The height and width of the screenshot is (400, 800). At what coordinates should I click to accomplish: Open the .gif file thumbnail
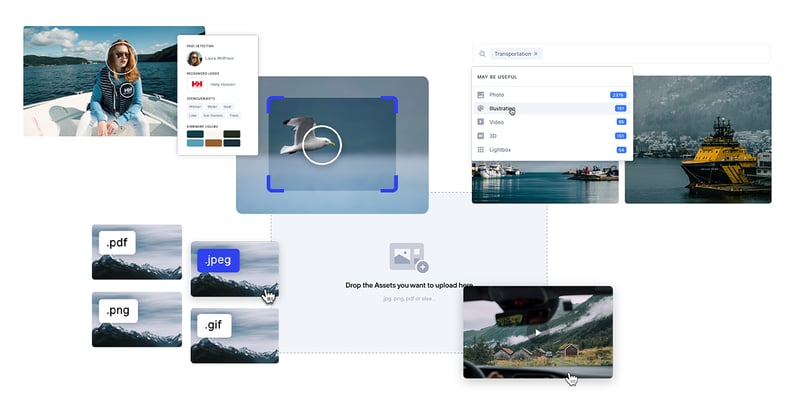pyautogui.click(x=234, y=335)
